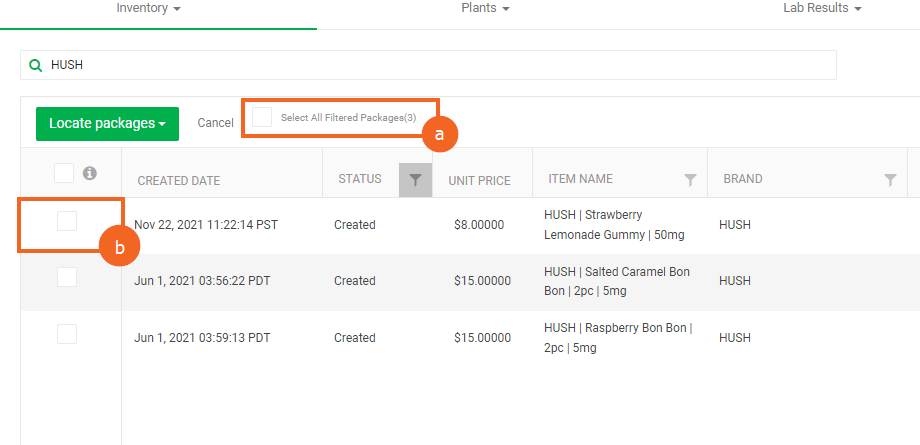Click the Unit Price column header
Viewport: 920px width, 445px height.
[479, 181]
